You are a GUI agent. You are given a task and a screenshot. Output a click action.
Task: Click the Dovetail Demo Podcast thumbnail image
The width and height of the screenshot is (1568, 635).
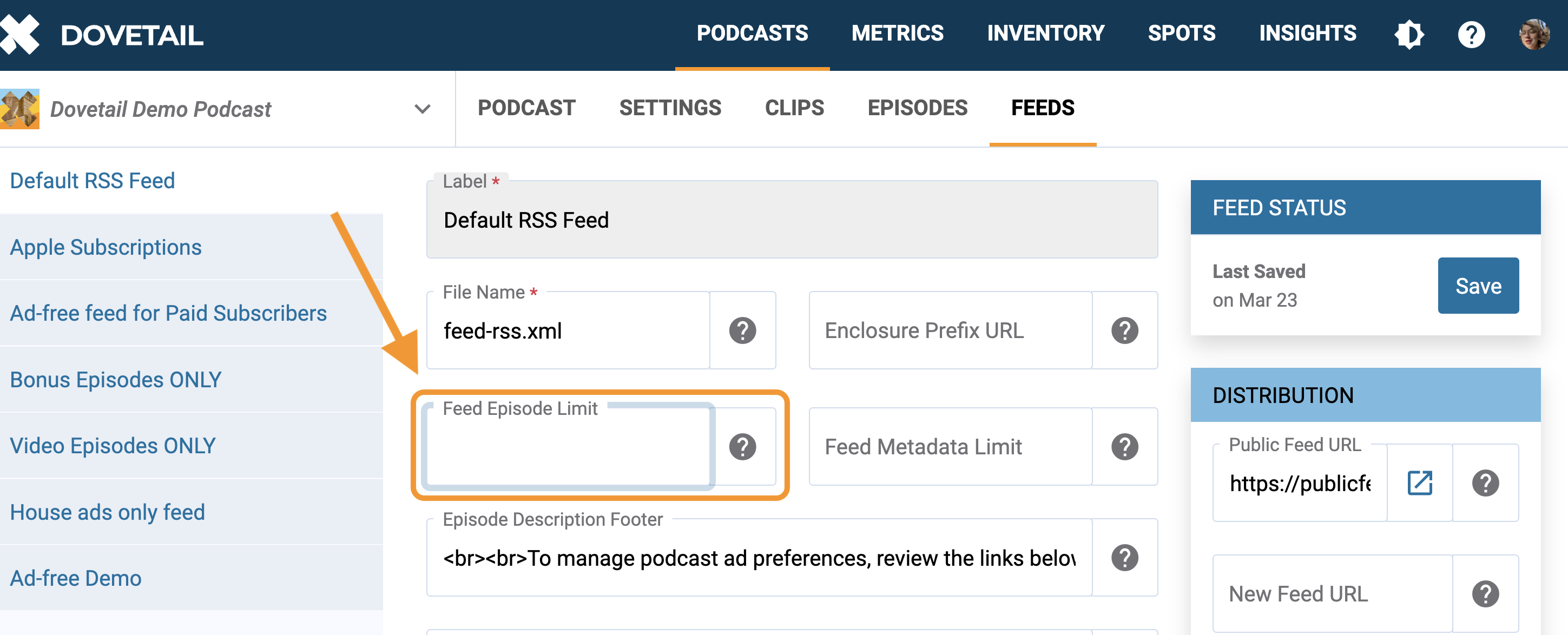click(x=20, y=109)
